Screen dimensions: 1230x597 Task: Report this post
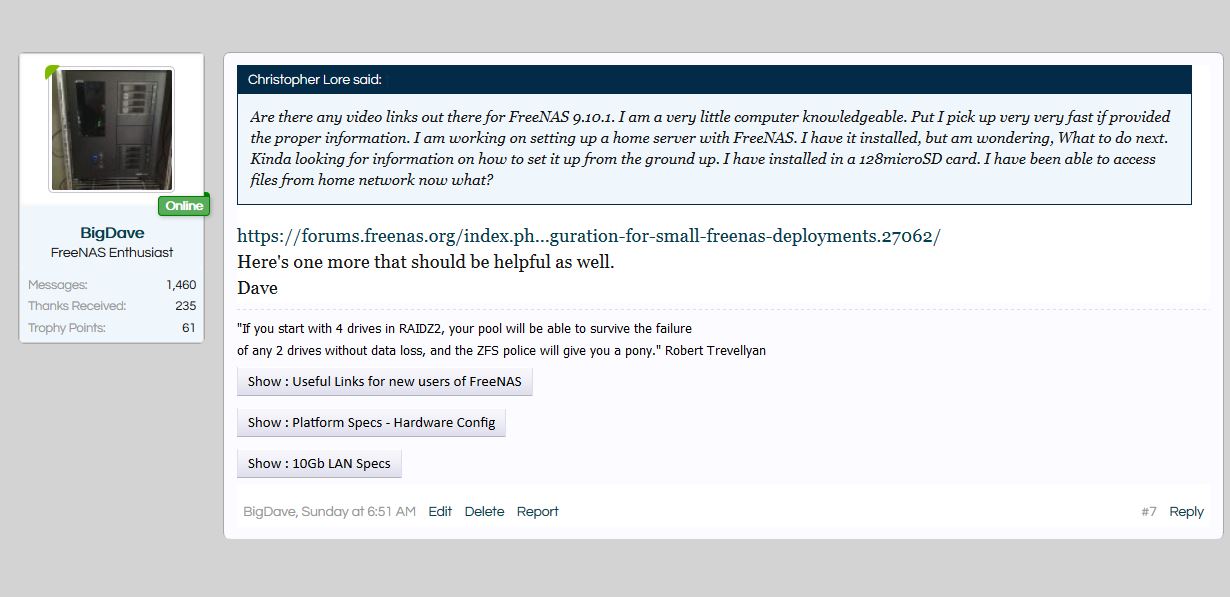[538, 511]
